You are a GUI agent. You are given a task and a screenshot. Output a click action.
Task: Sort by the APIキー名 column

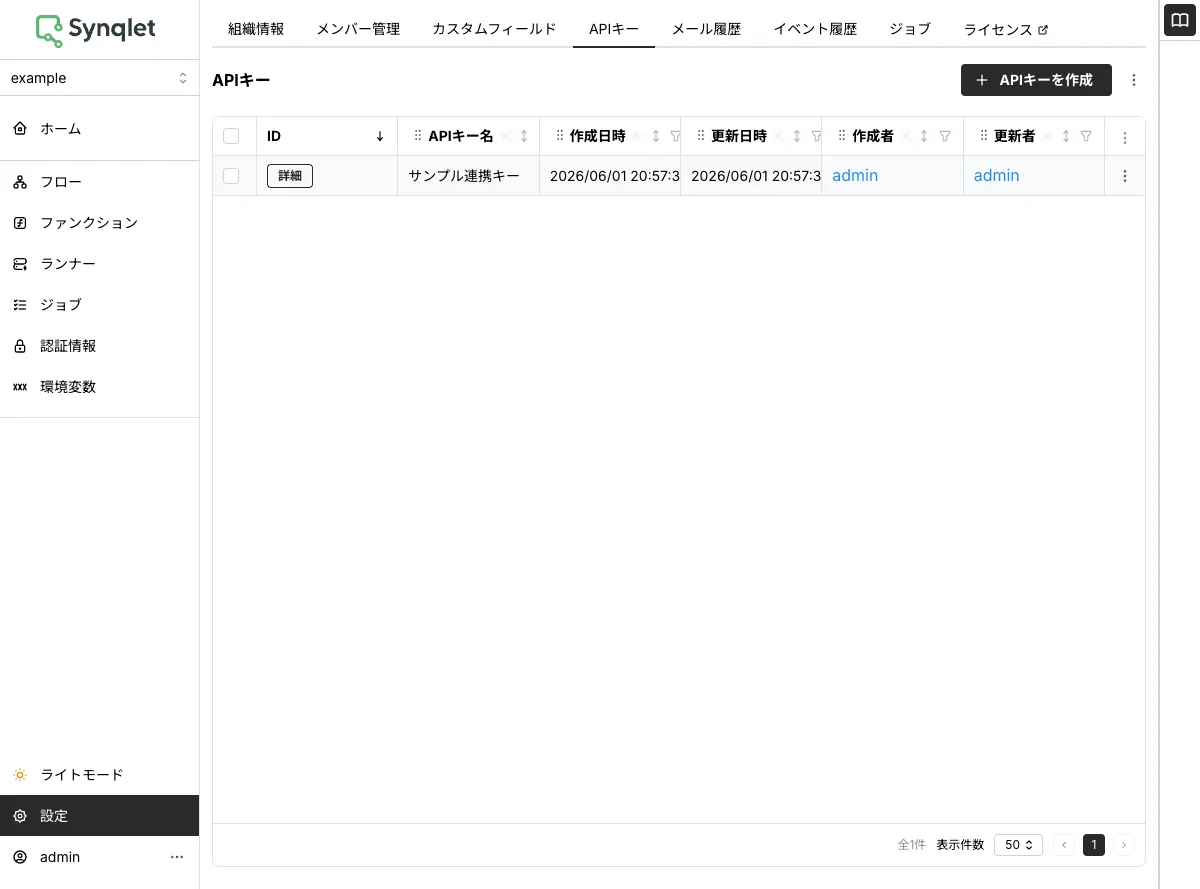[x=524, y=136]
